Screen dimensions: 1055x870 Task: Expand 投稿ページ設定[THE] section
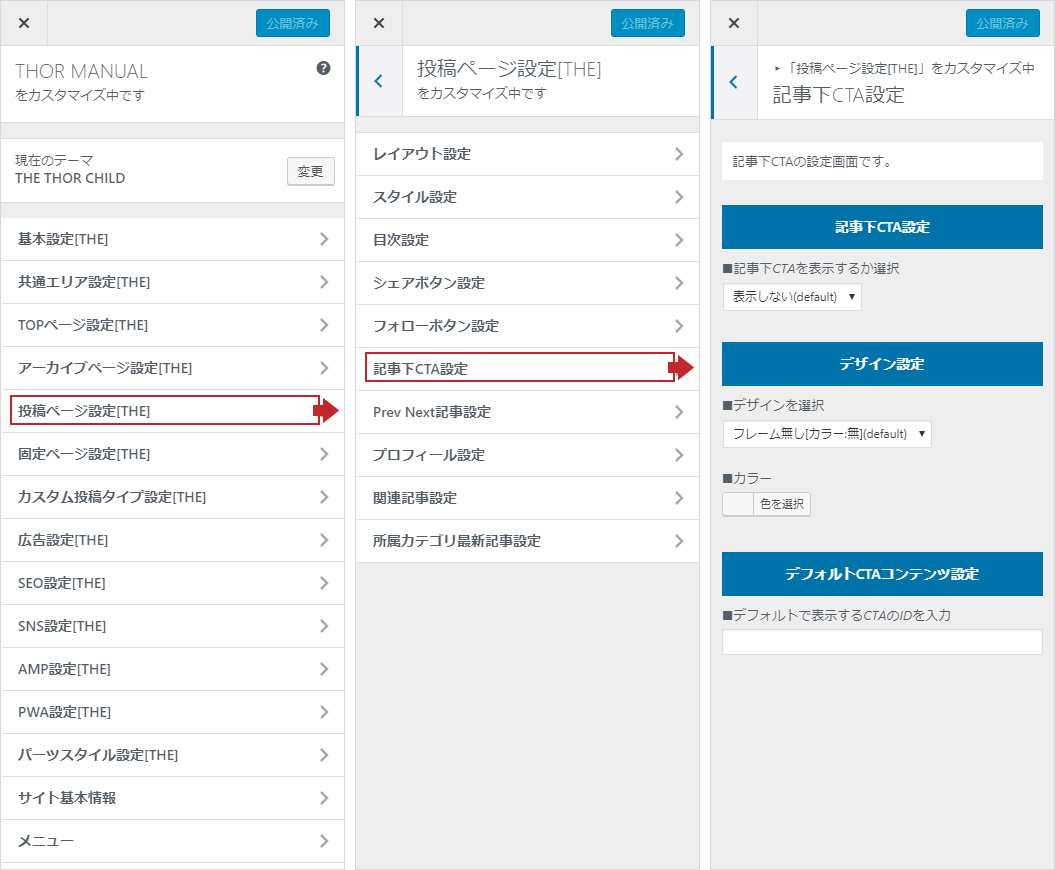tap(165, 411)
